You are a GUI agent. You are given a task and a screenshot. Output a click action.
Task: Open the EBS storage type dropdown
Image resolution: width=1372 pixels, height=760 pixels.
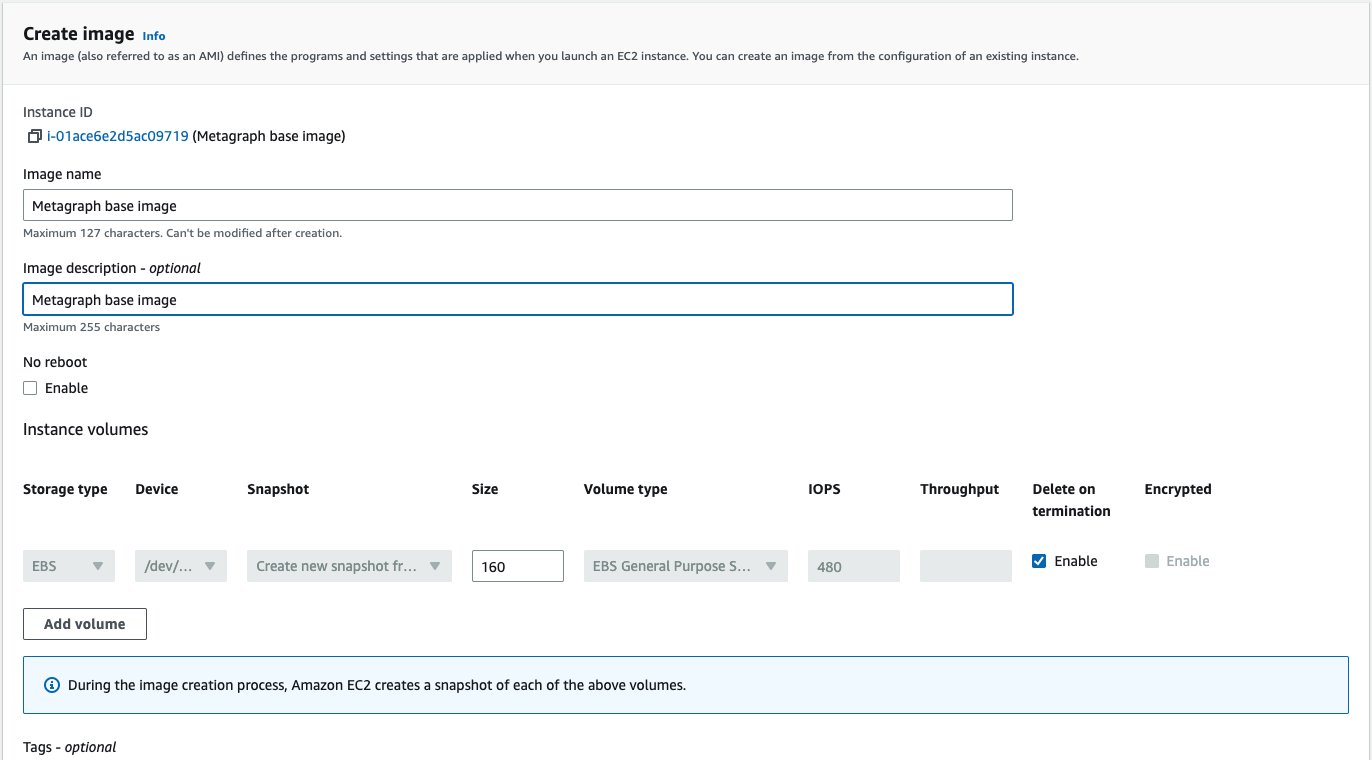pyautogui.click(x=69, y=566)
